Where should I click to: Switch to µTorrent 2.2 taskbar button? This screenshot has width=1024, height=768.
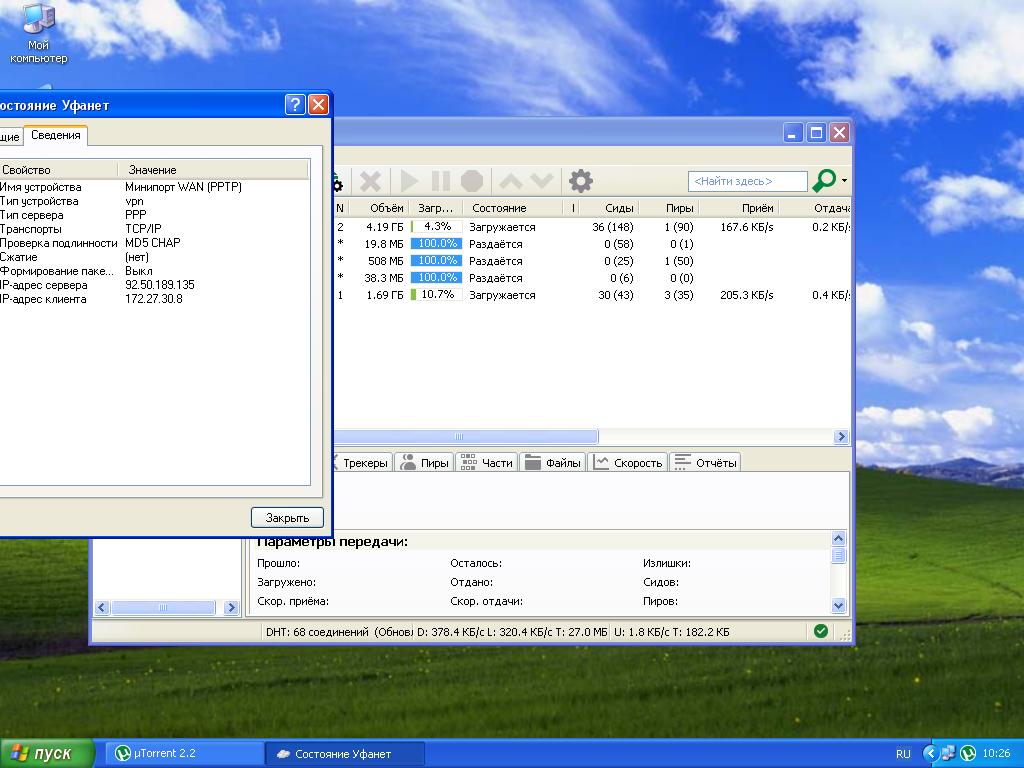(x=184, y=754)
